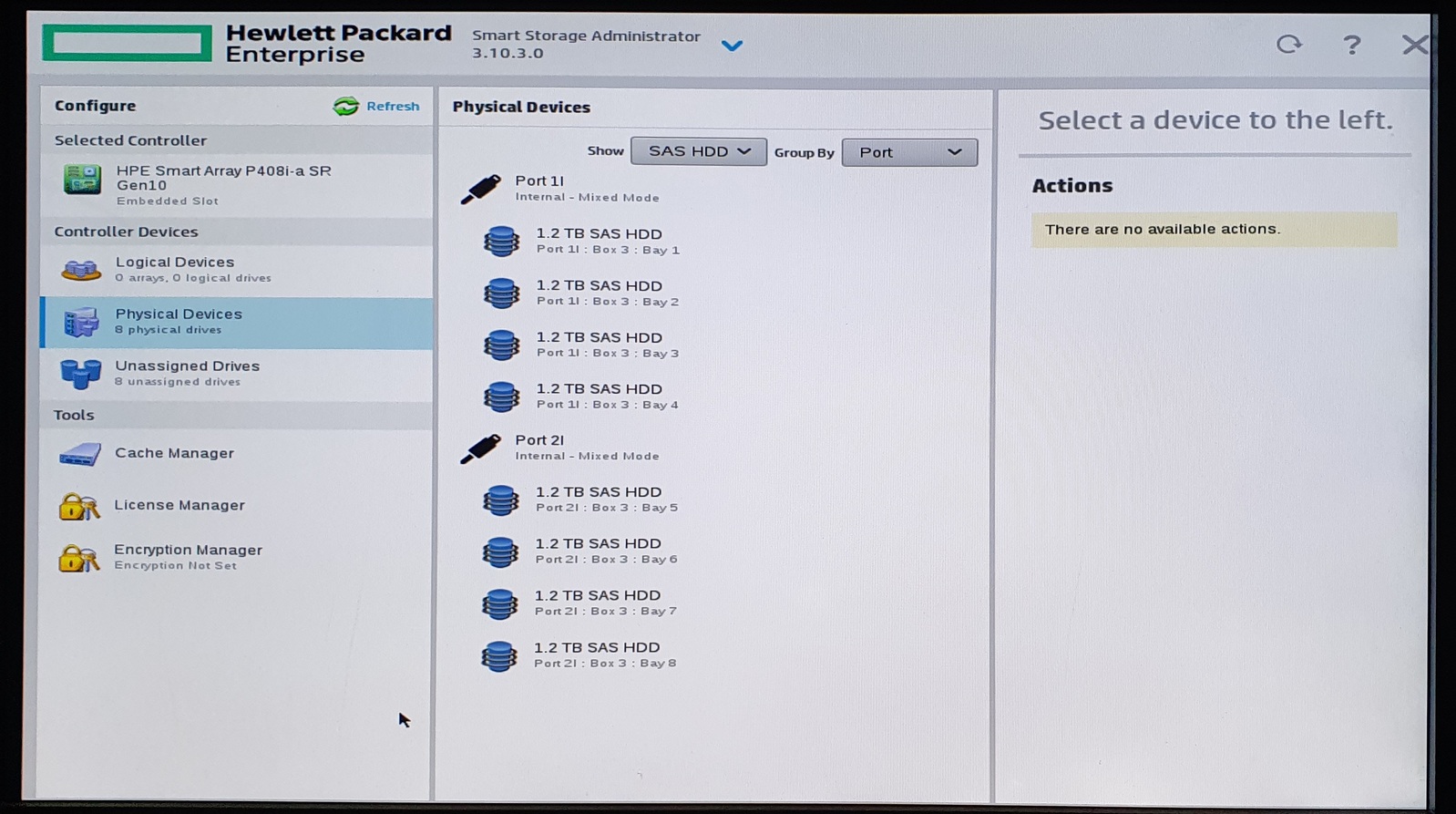
Task: Select Port 2I Internal Mixed Mode
Action: pos(587,448)
